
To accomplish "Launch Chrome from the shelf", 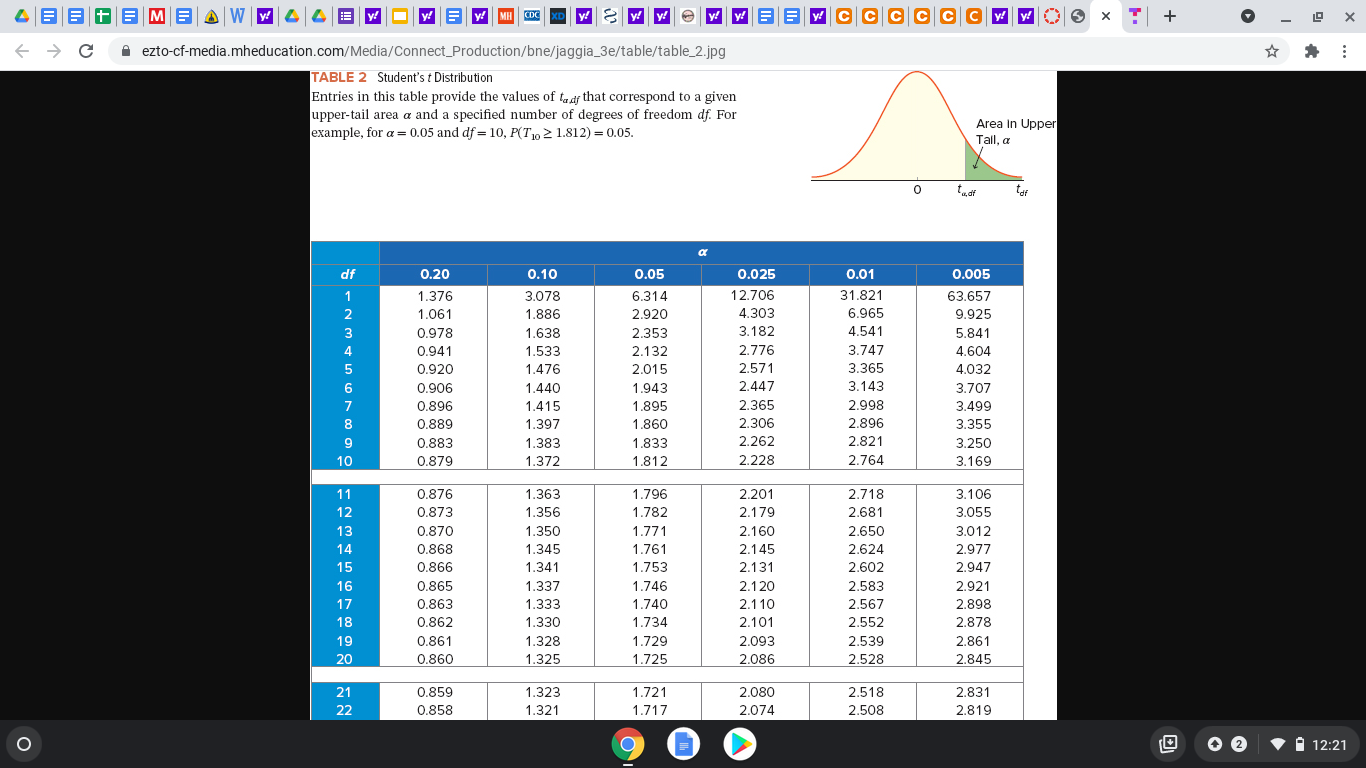I will pyautogui.click(x=627, y=743).
